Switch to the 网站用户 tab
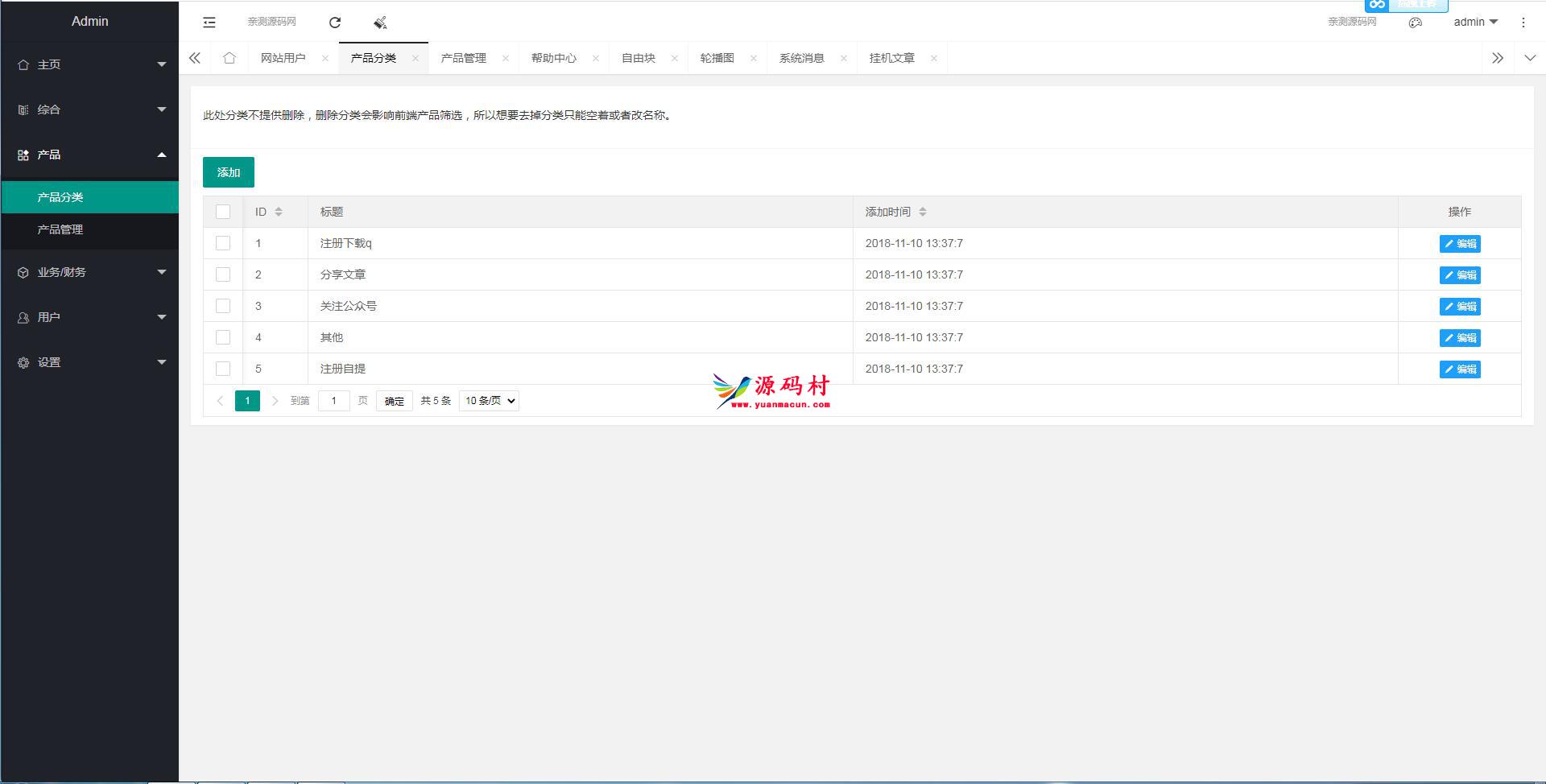 tap(283, 58)
